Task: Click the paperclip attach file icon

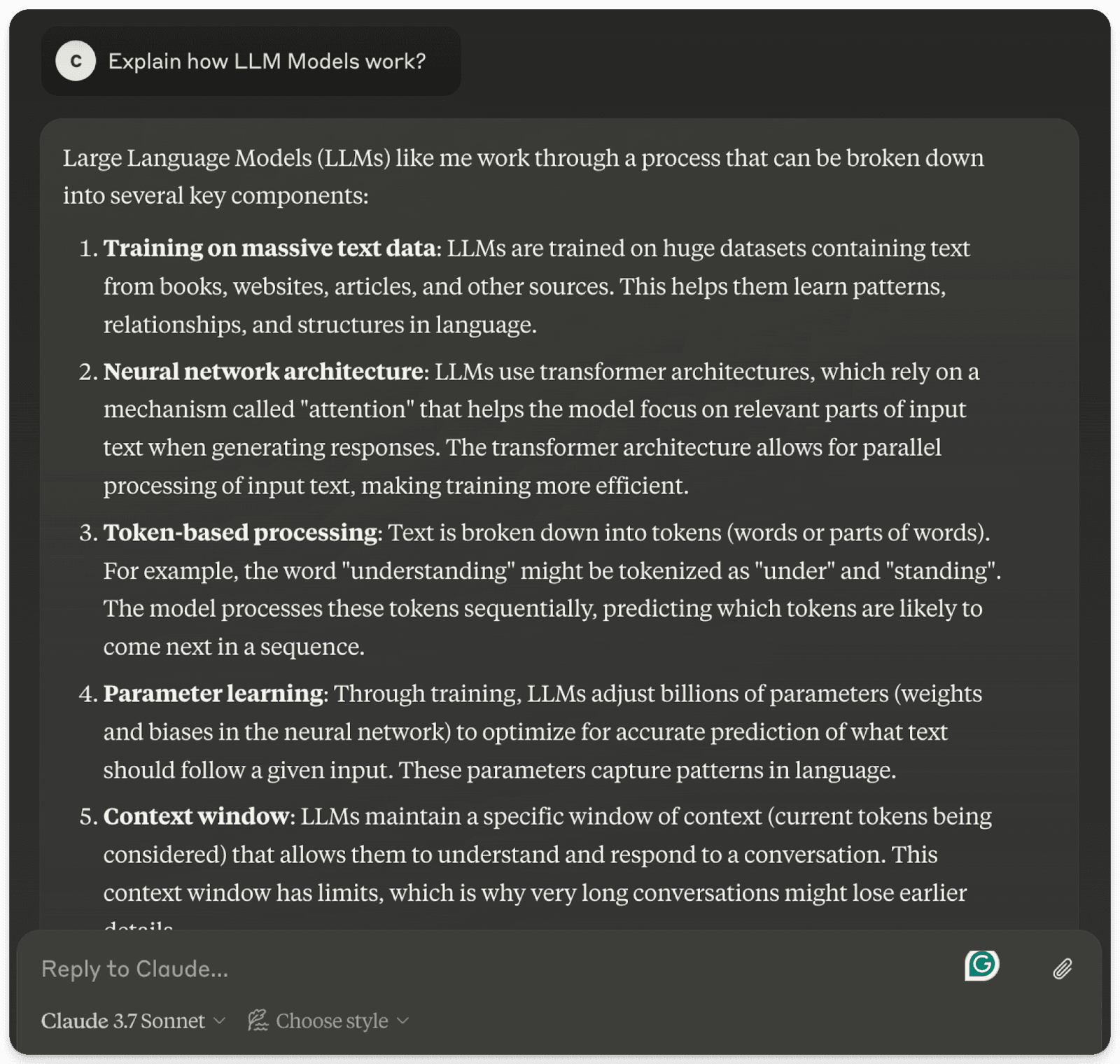Action: click(1062, 968)
